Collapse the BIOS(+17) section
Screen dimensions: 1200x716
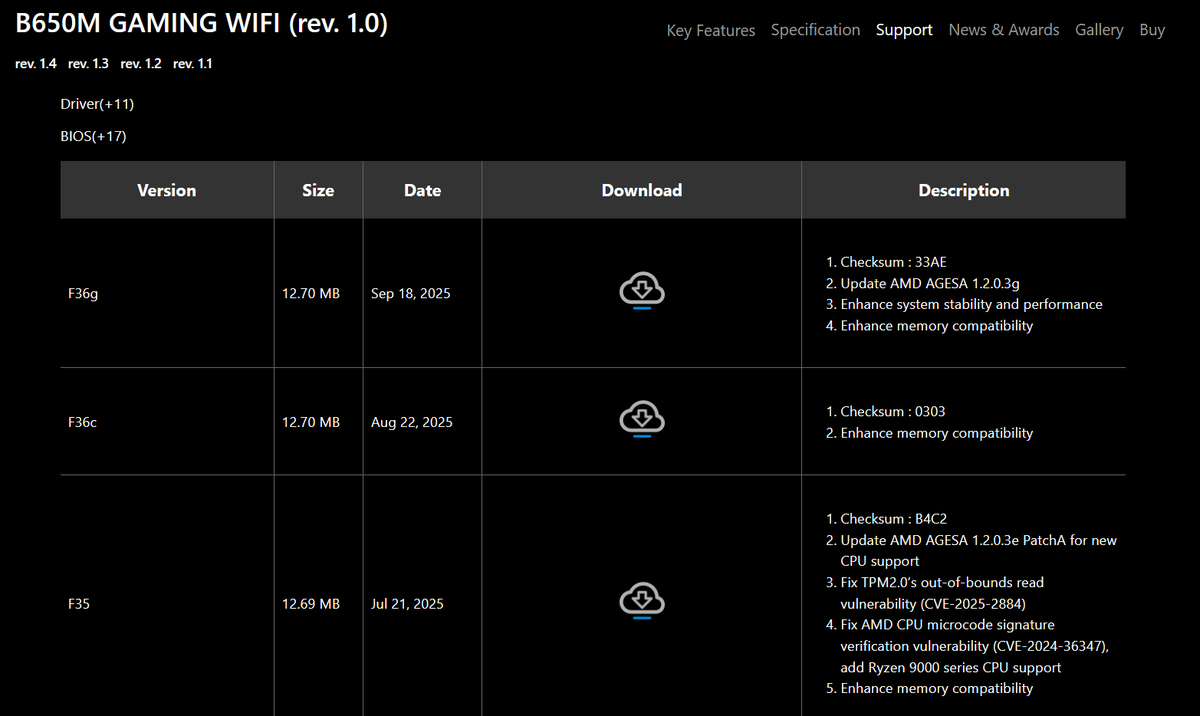93,136
